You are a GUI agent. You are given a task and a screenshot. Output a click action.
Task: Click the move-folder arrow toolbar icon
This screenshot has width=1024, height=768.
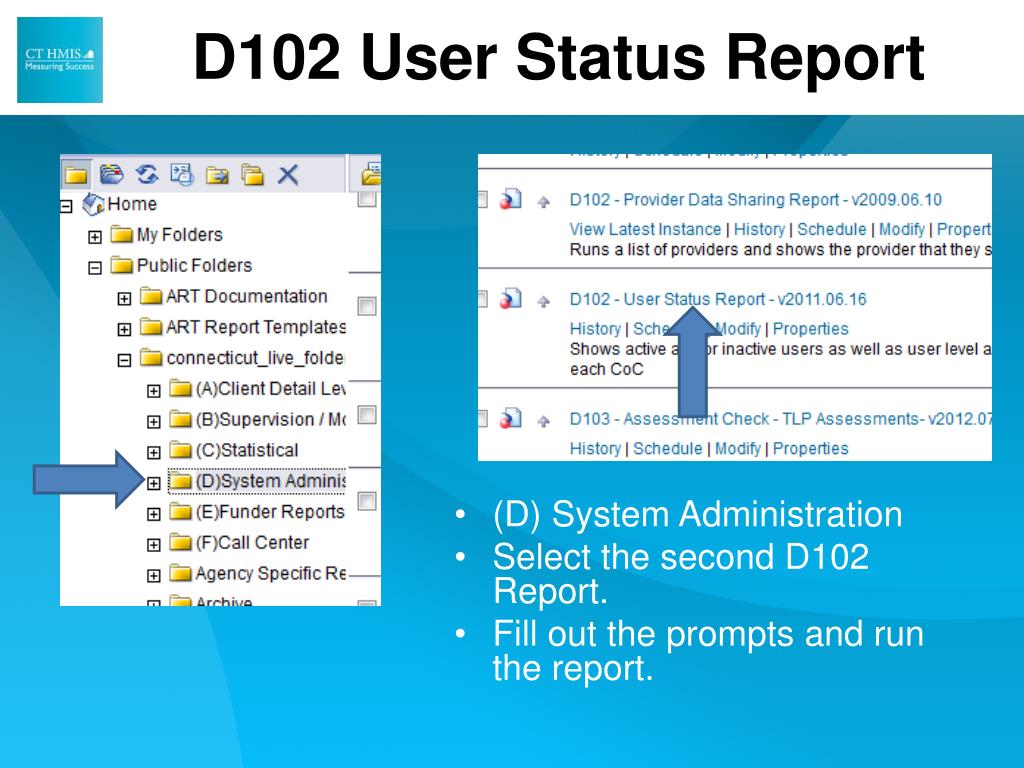(x=217, y=175)
